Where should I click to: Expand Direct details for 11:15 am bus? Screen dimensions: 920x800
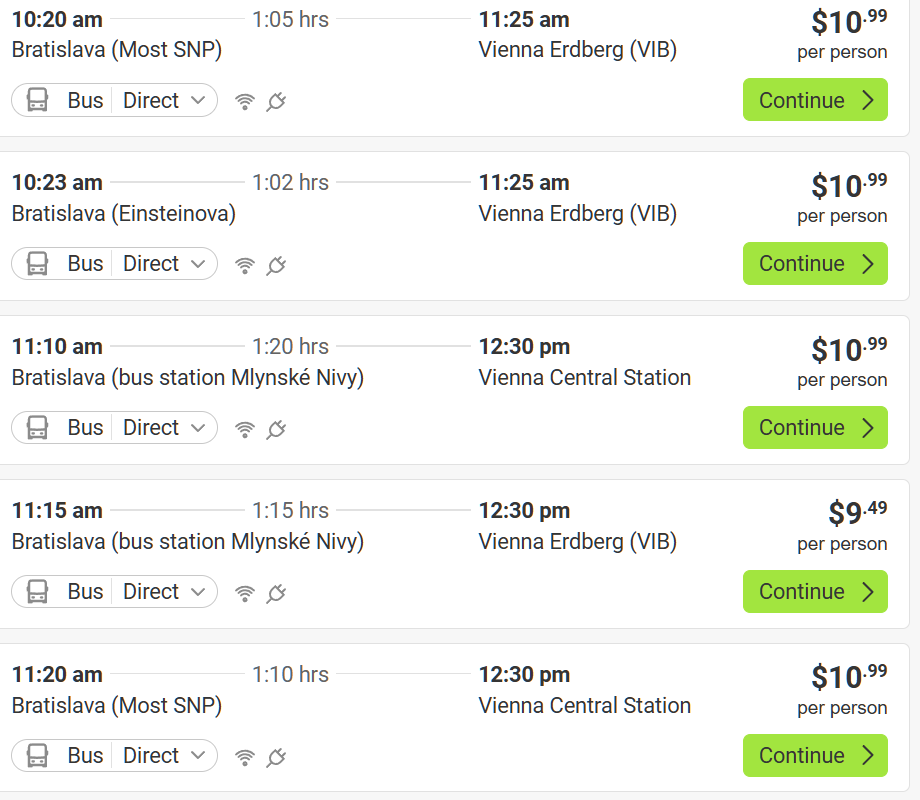(x=164, y=592)
